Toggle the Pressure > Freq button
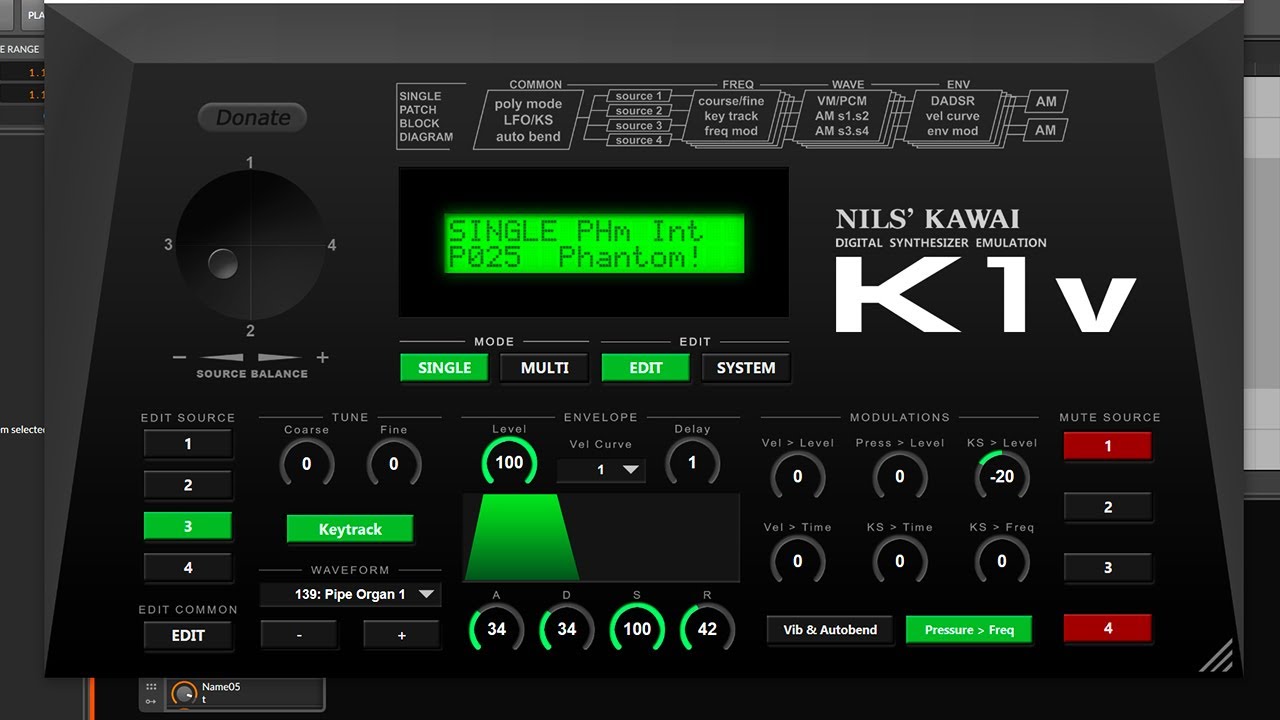 tap(969, 630)
